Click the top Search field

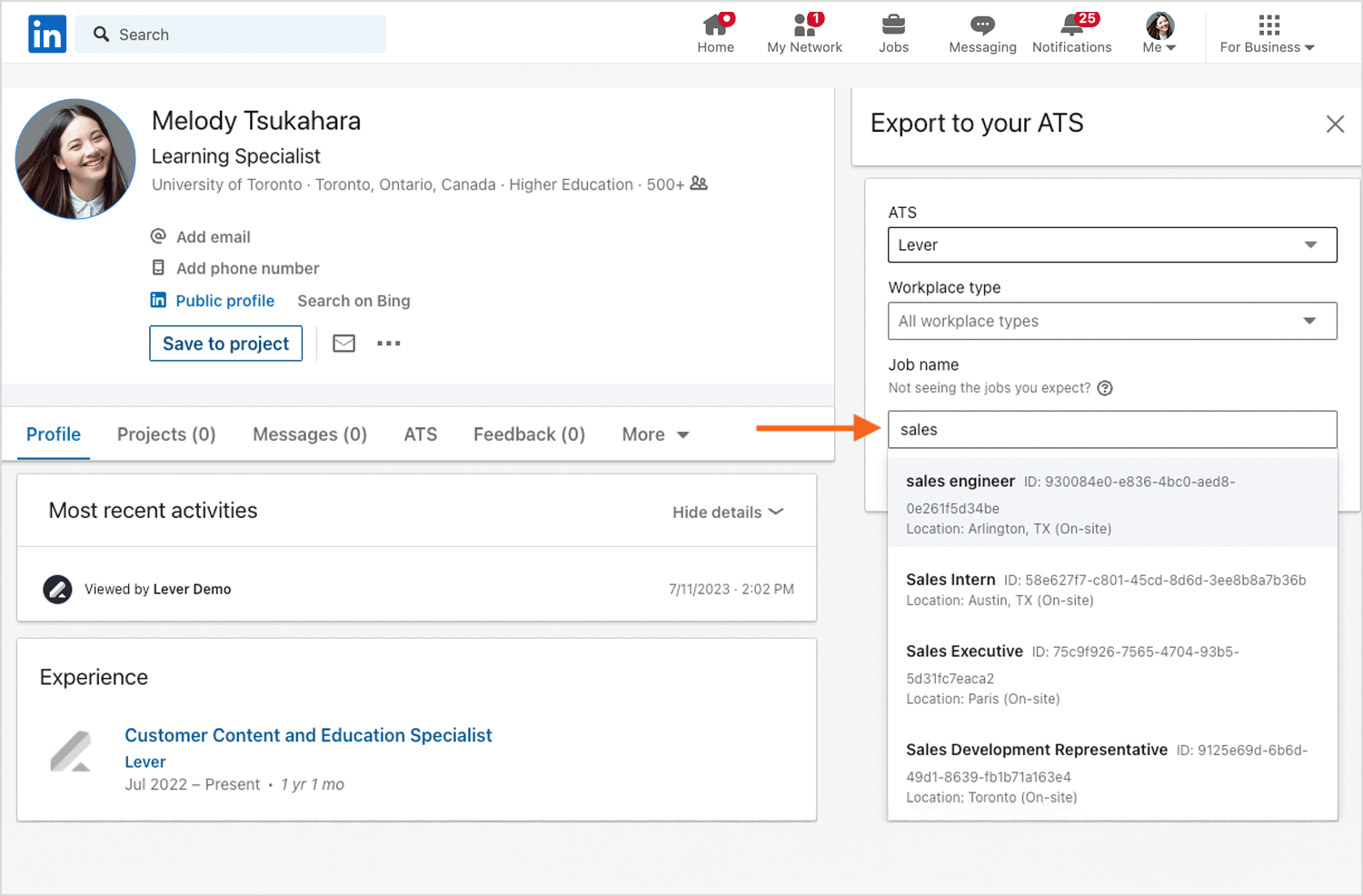tap(231, 35)
